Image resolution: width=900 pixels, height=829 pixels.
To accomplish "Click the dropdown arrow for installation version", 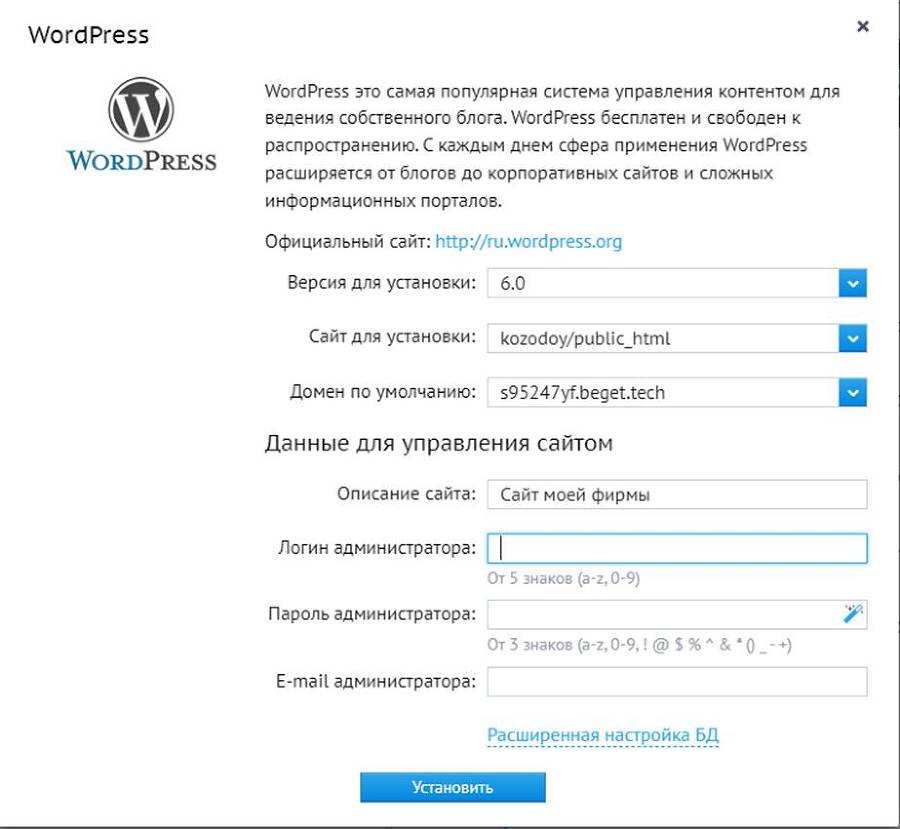I will pyautogui.click(x=852, y=283).
